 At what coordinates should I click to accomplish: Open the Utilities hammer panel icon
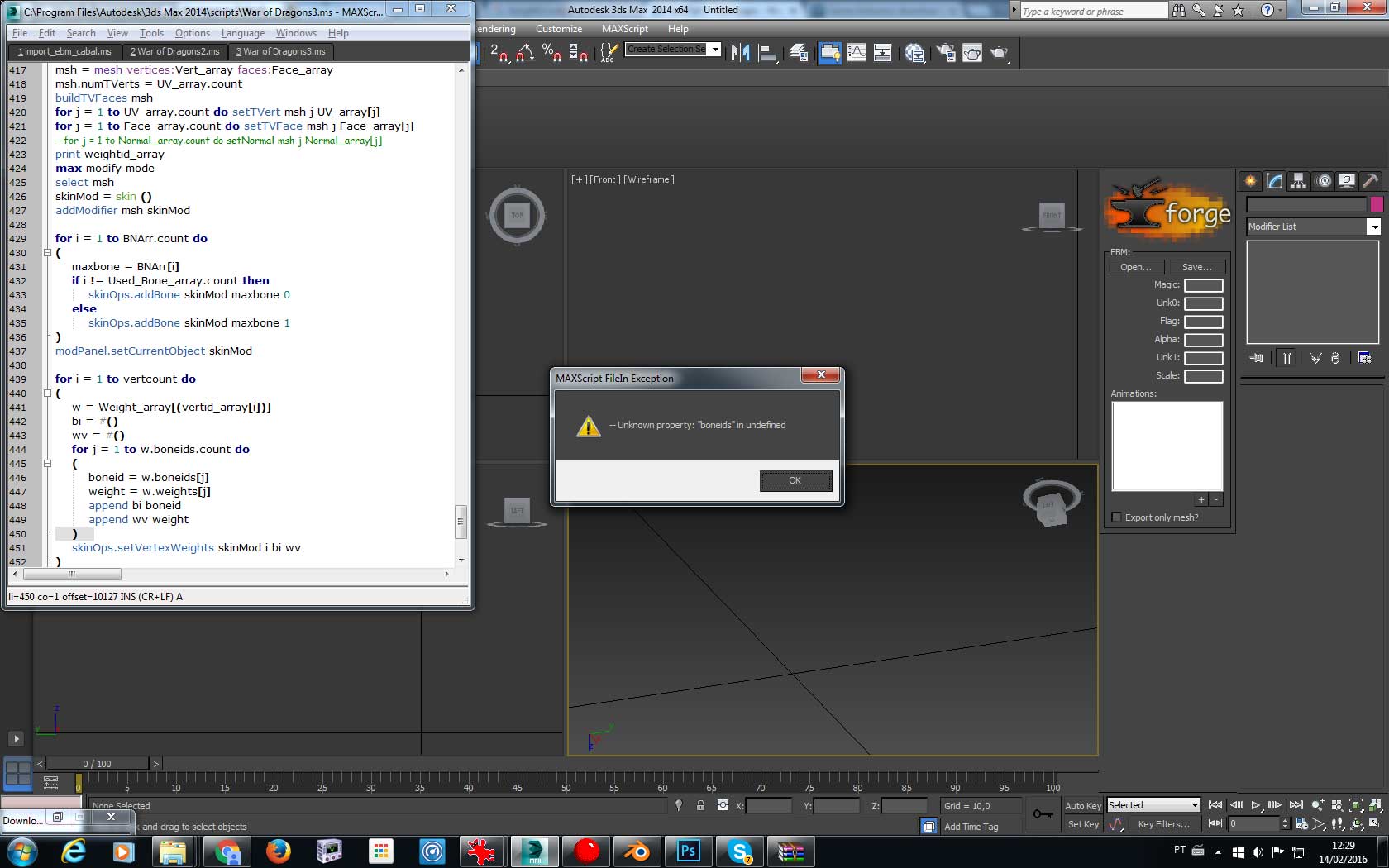point(1370,181)
